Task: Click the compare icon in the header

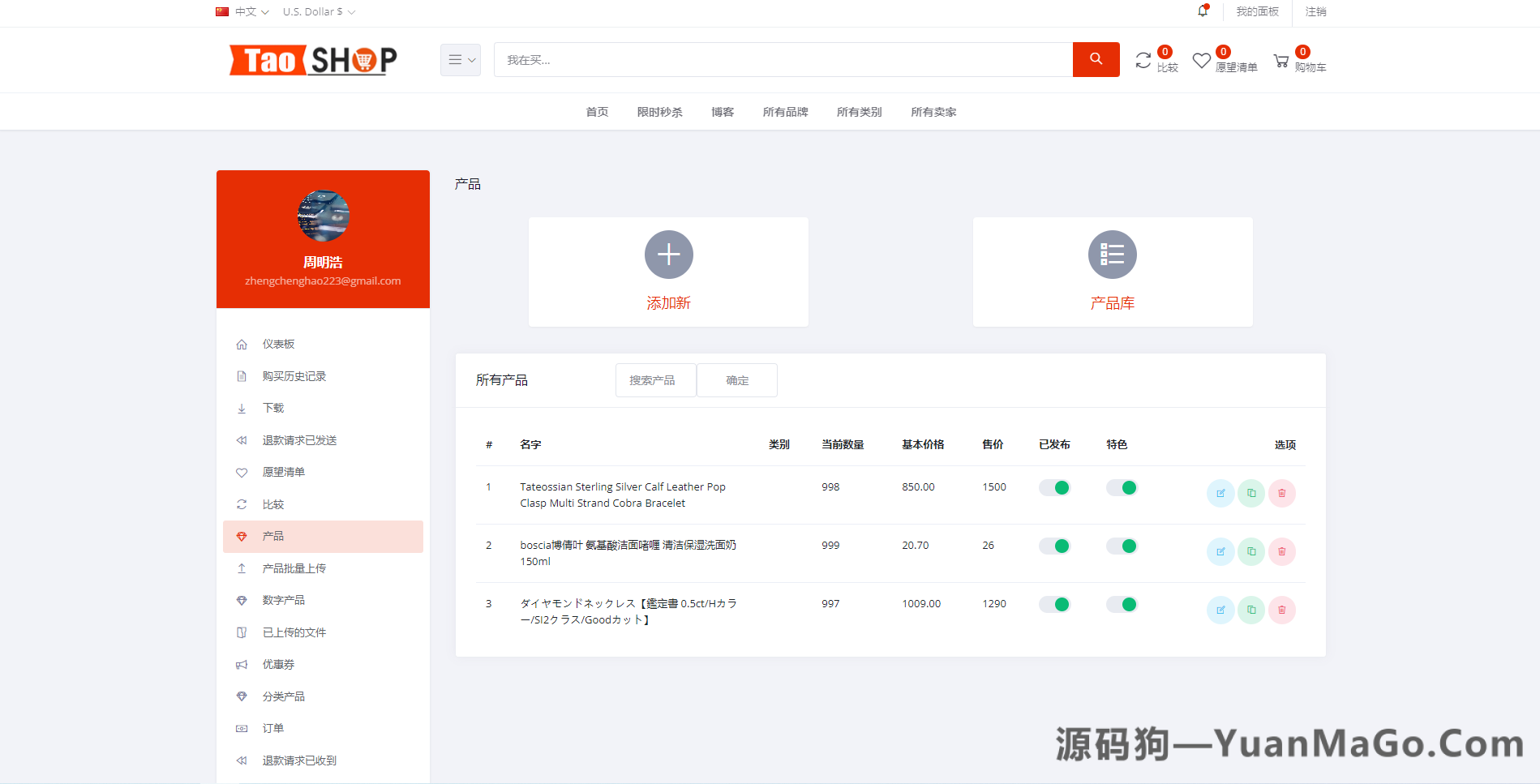Action: pyautogui.click(x=1143, y=60)
